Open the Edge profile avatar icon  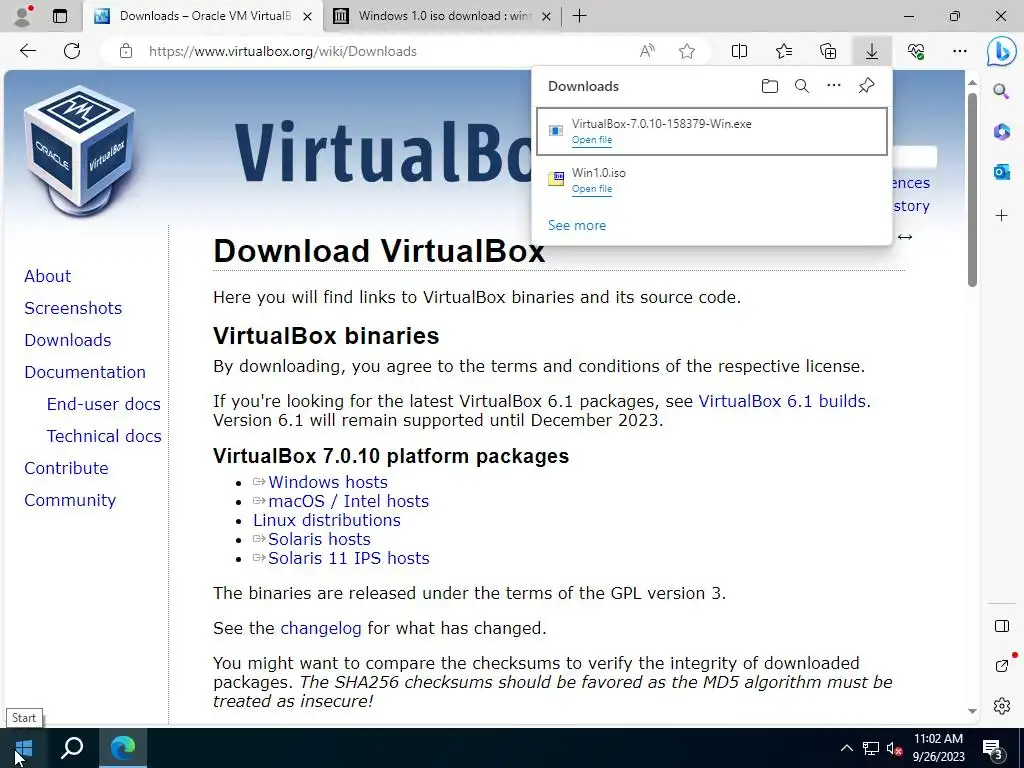tap(23, 16)
